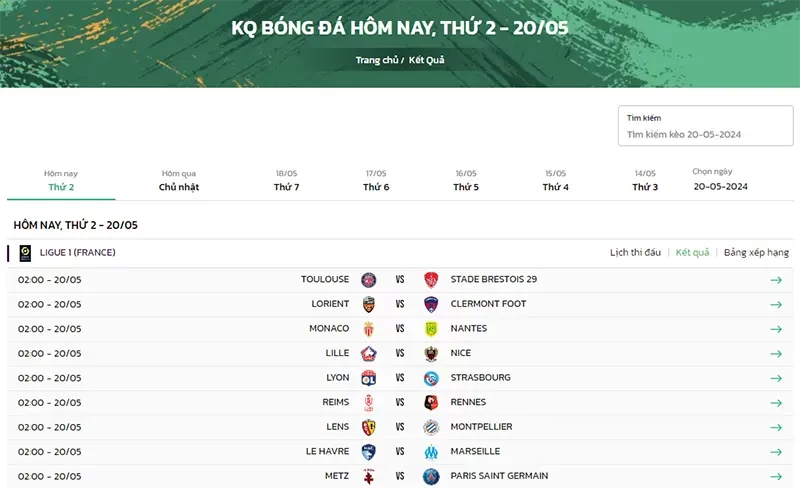800x488 pixels.
Task: Click the Toulouse team crest icon
Action: coord(368,280)
